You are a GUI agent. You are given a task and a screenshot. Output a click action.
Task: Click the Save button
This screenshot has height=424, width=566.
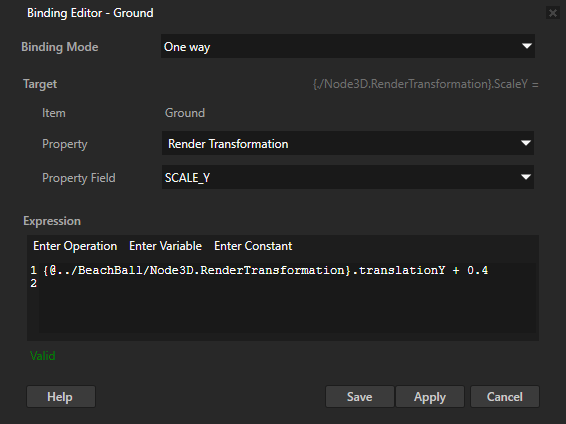[x=360, y=397]
